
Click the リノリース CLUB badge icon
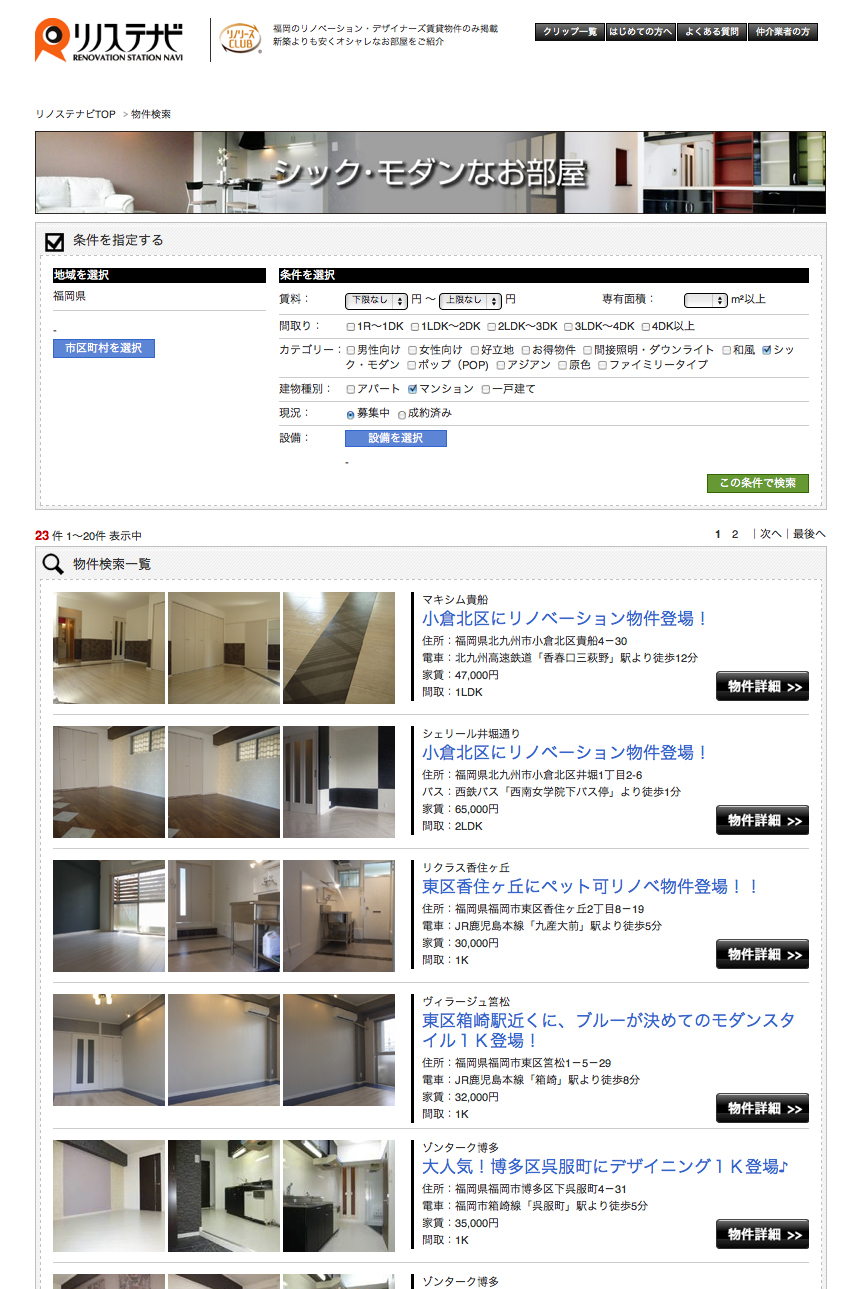240,37
